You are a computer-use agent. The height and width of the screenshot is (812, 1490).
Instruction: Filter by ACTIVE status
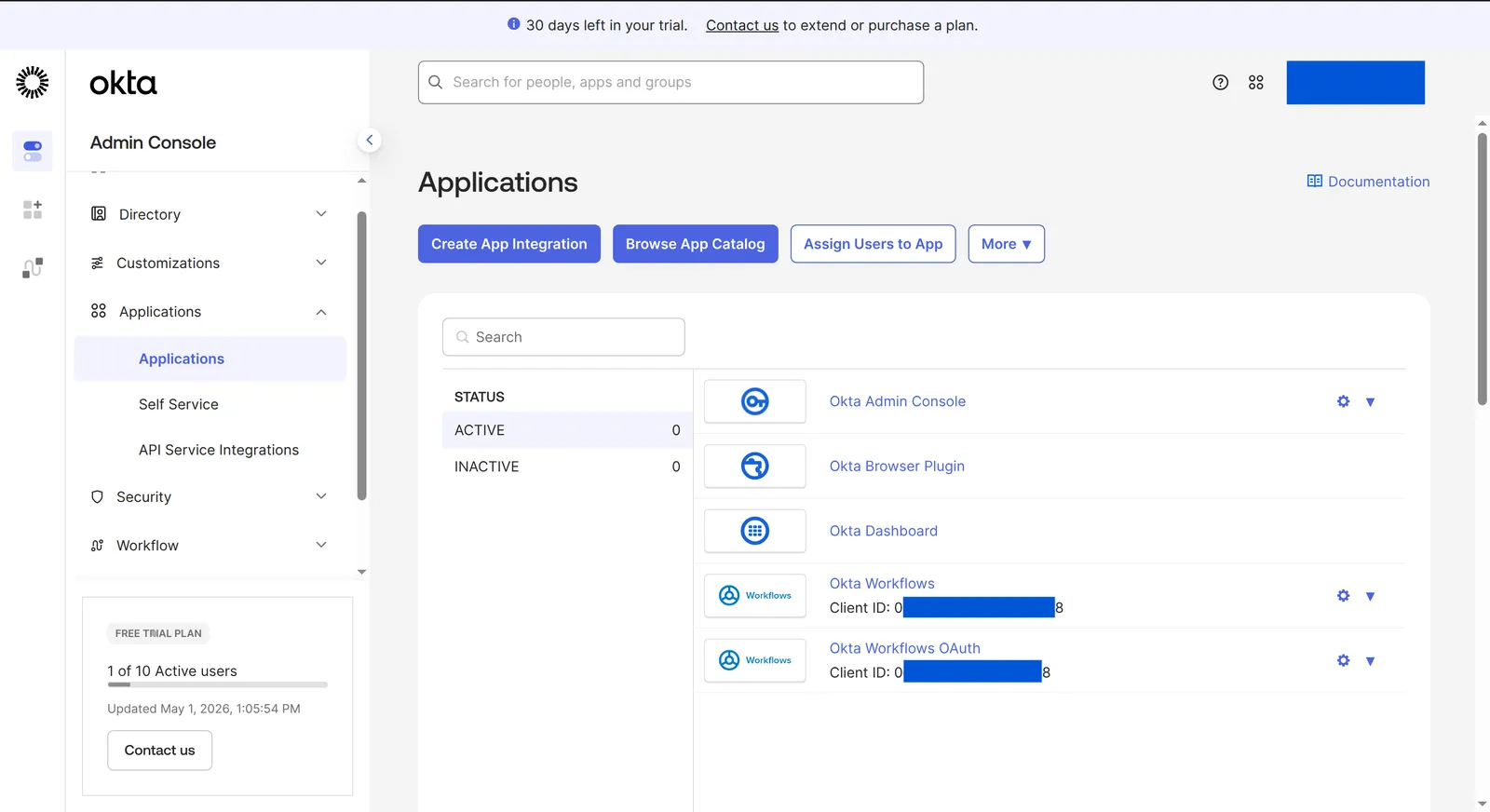click(567, 430)
